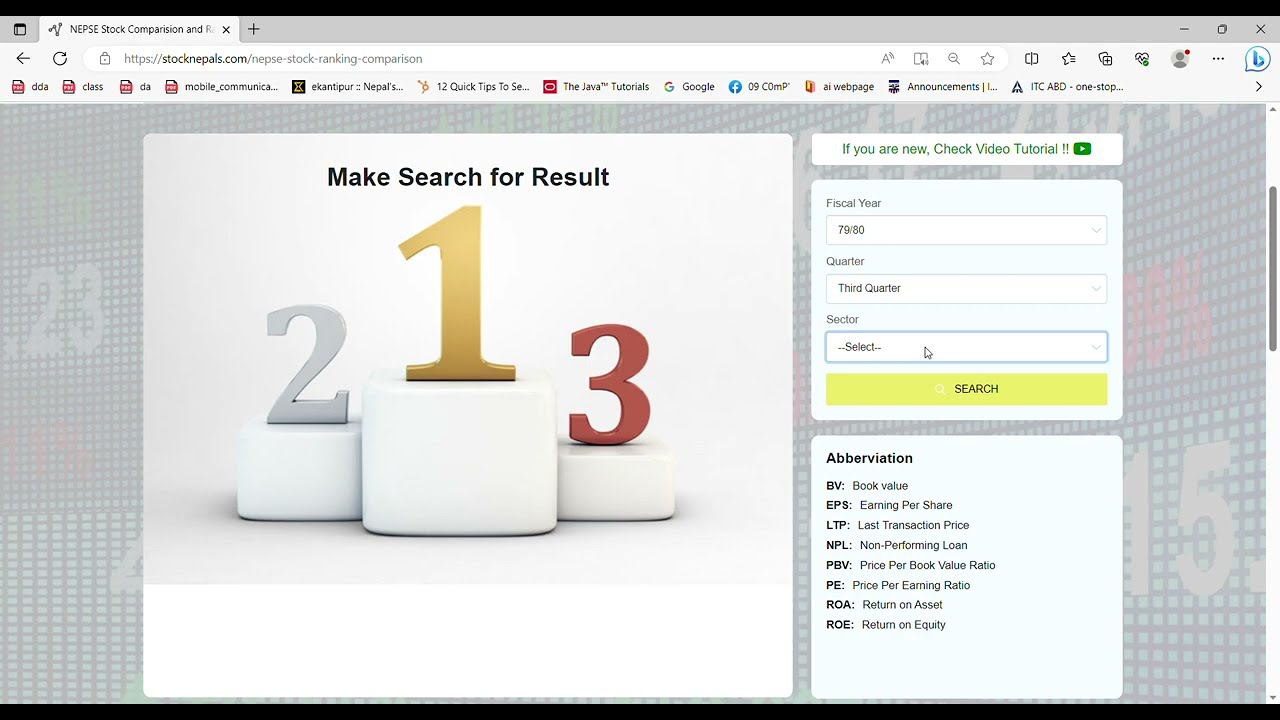Viewport: 1280px width, 720px height.
Task: Open ekantipur Nepal's bookmark
Action: [x=348, y=87]
